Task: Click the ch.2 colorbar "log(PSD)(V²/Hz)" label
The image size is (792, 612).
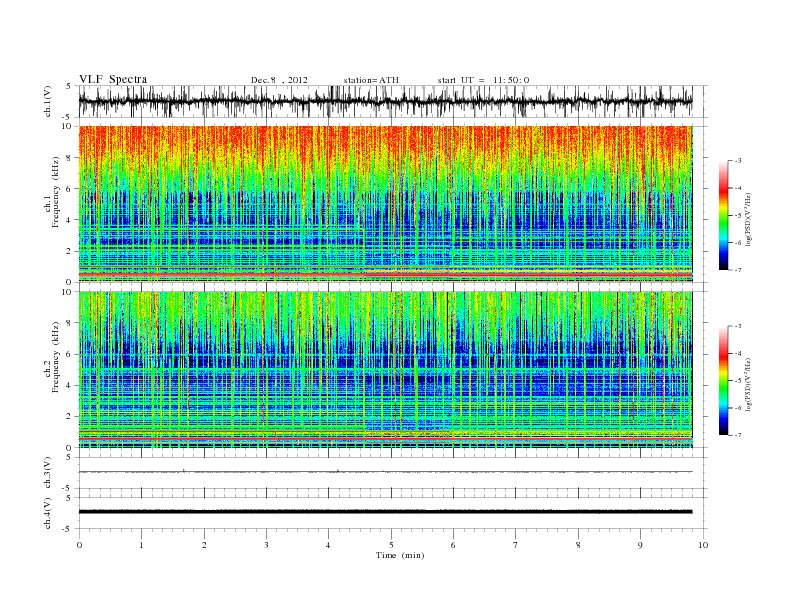Action: click(748, 384)
